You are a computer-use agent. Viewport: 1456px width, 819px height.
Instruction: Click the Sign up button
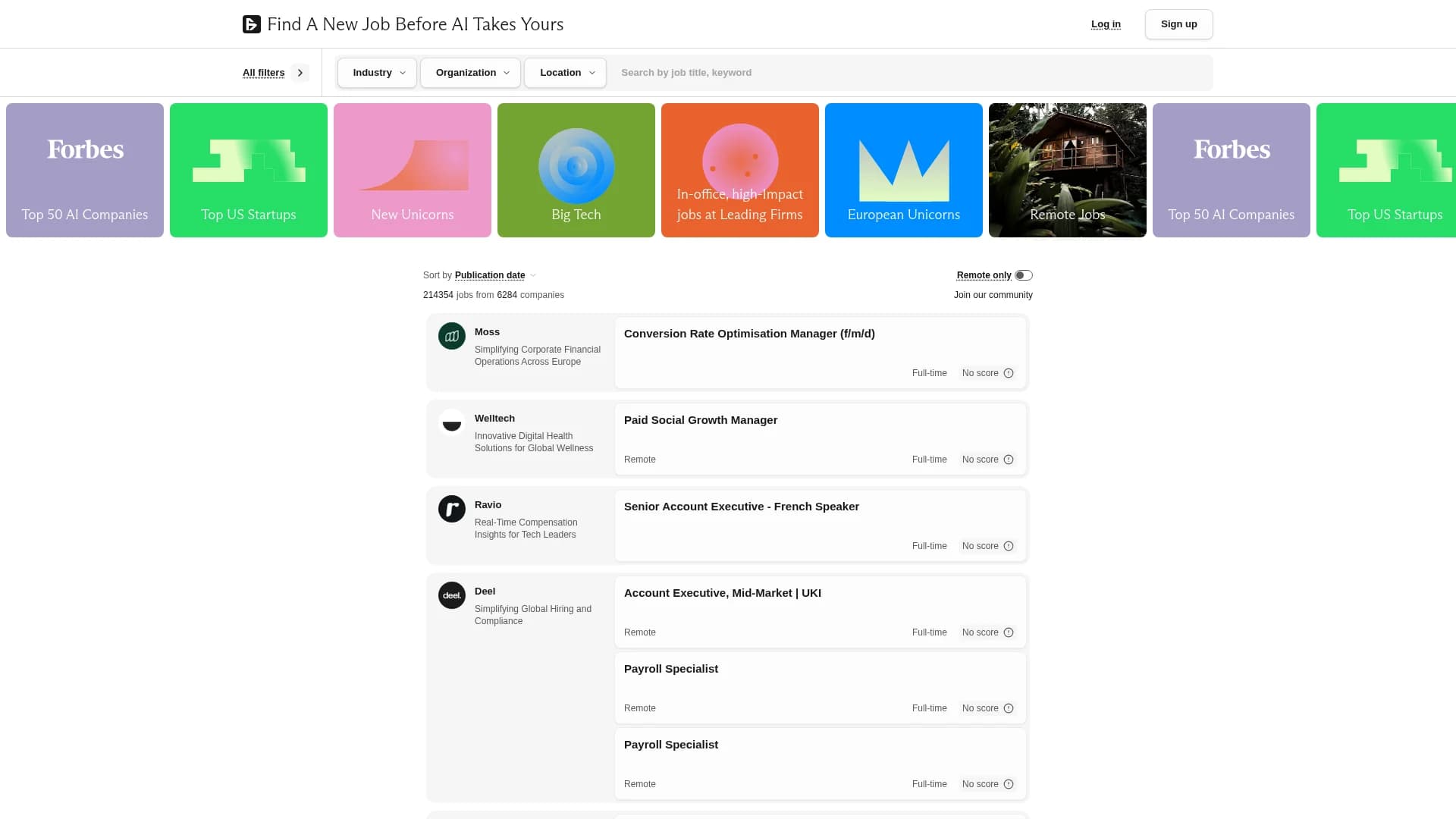coord(1178,24)
